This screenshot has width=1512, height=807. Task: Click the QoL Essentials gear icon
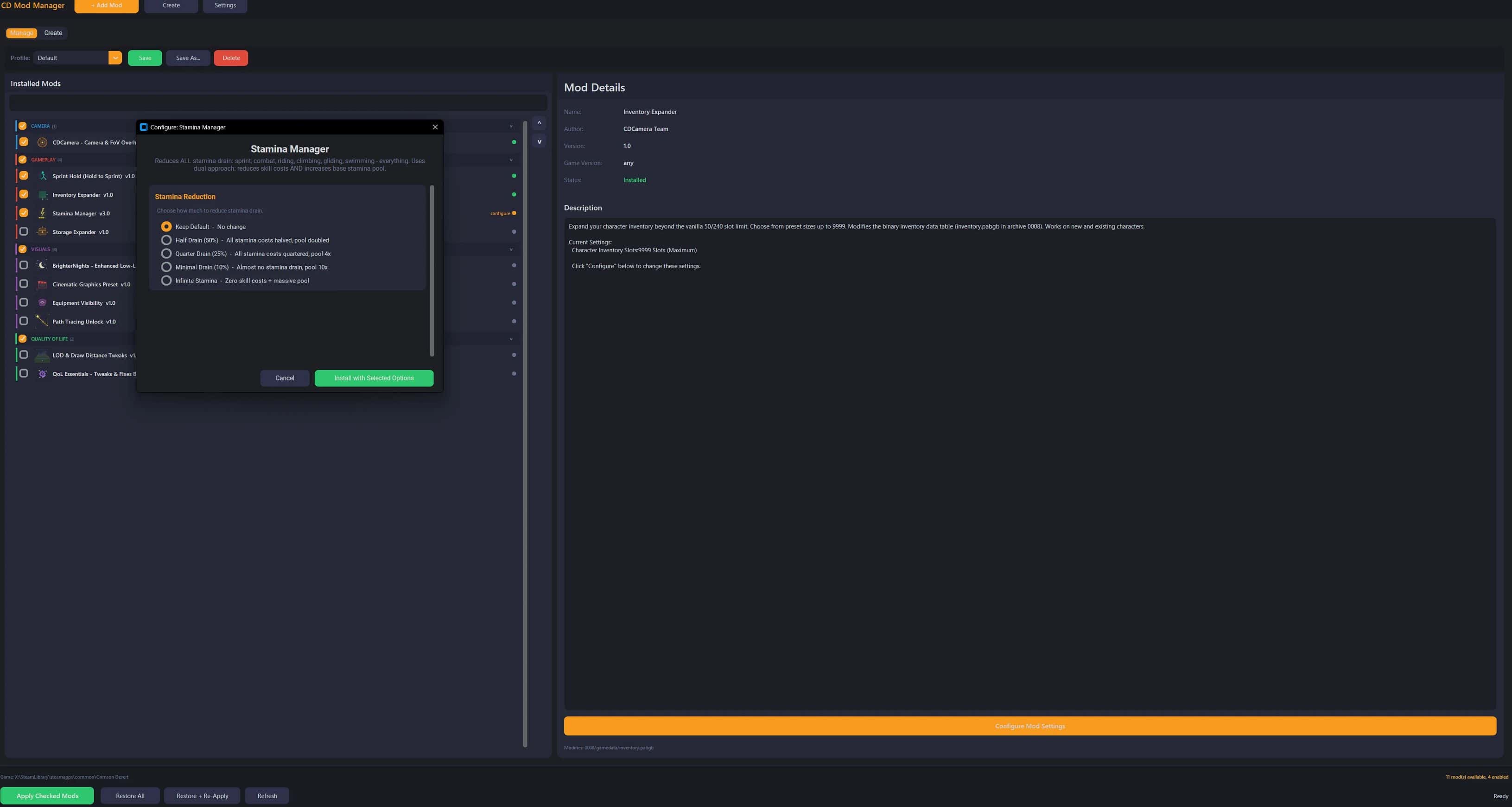pyautogui.click(x=42, y=374)
